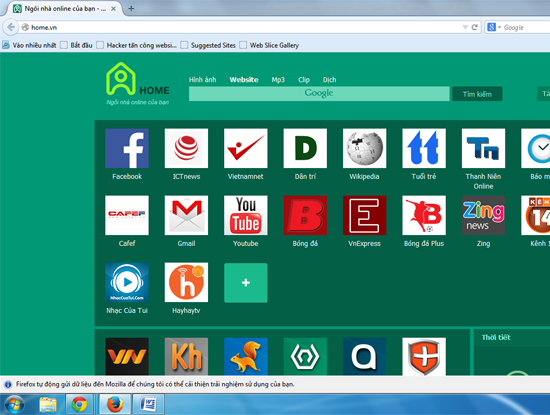Open the Nhạc Của Tui tile

[127, 282]
